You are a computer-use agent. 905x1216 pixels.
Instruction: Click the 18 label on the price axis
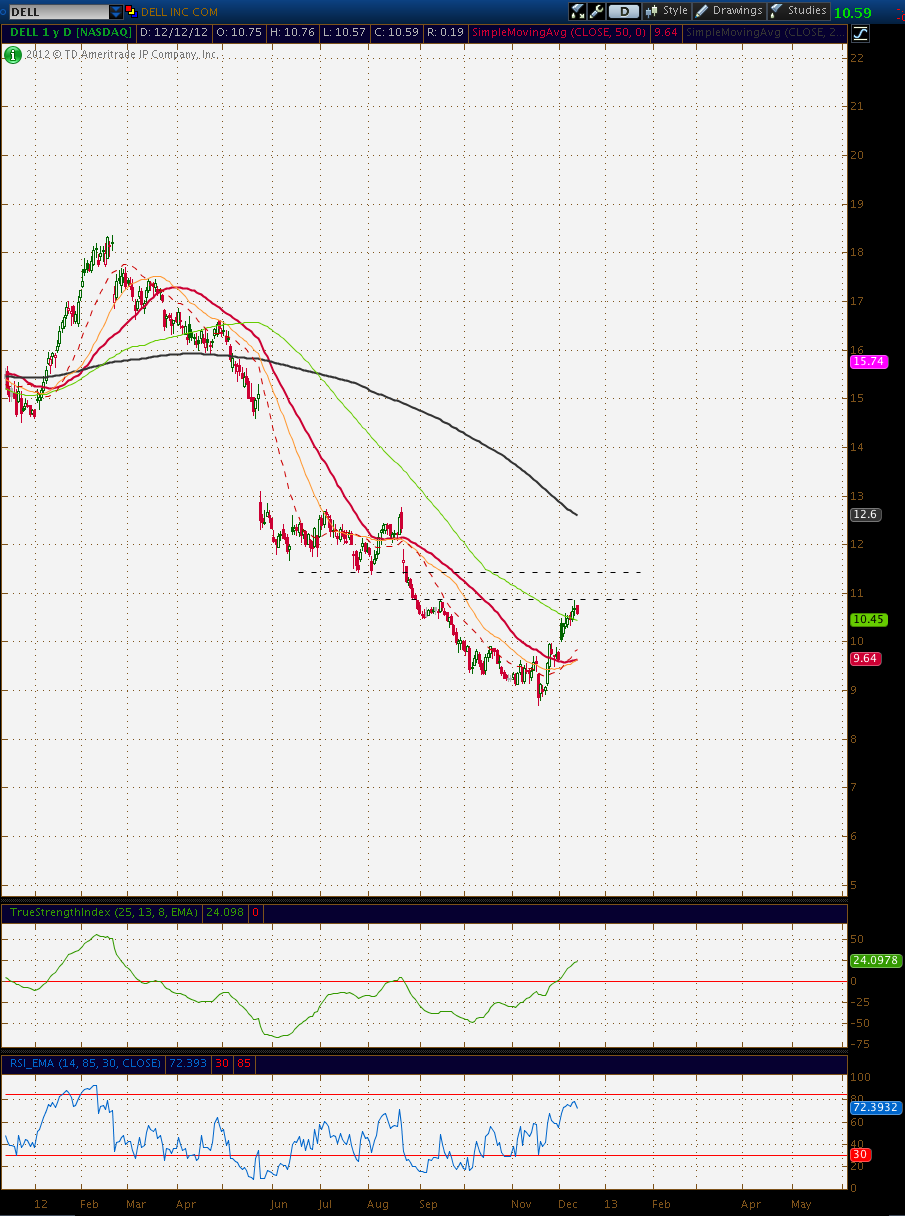[857, 252]
